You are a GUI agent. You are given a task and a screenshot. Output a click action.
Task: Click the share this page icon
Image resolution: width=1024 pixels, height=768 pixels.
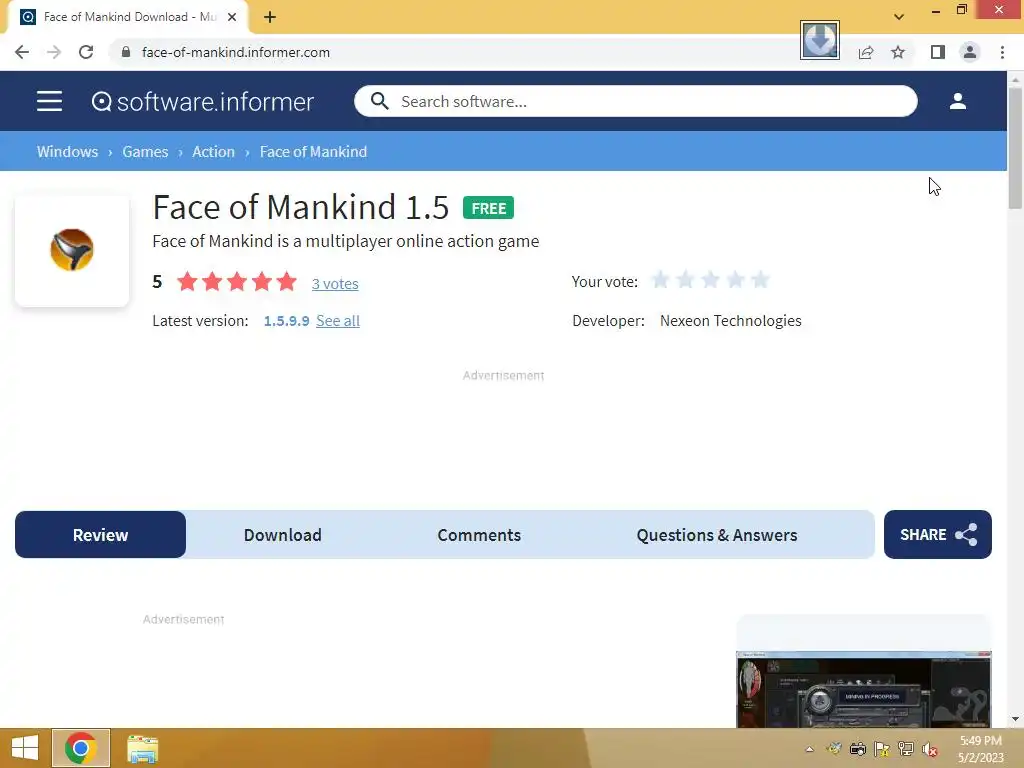[x=866, y=52]
